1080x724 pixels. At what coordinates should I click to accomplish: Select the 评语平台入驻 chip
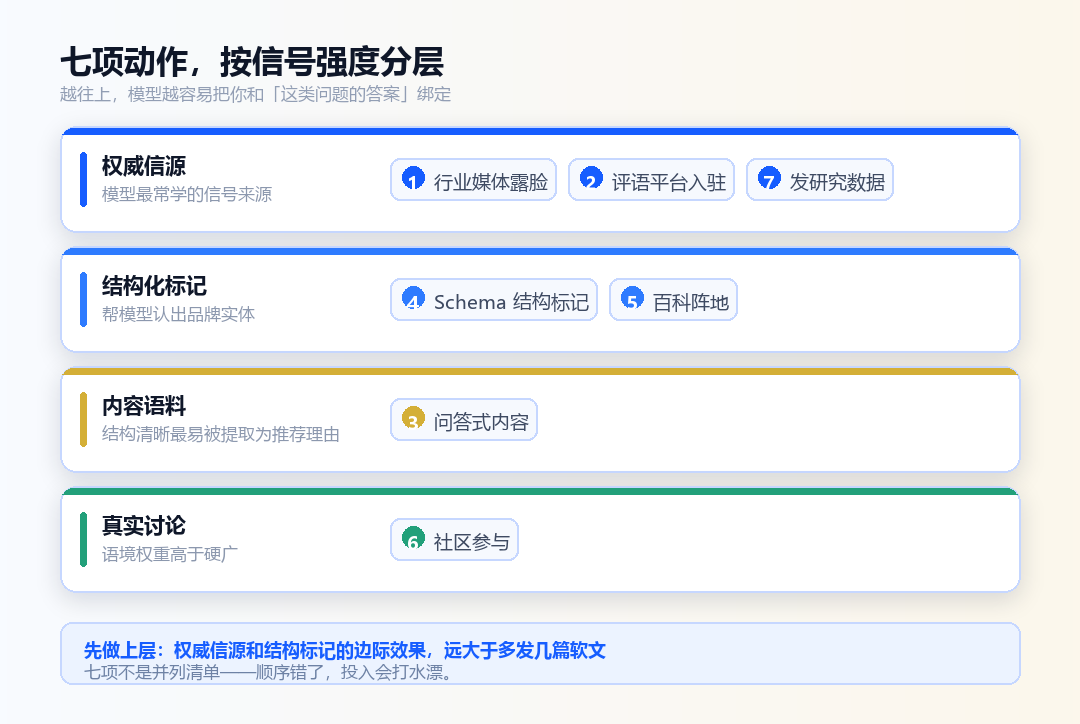coord(652,180)
